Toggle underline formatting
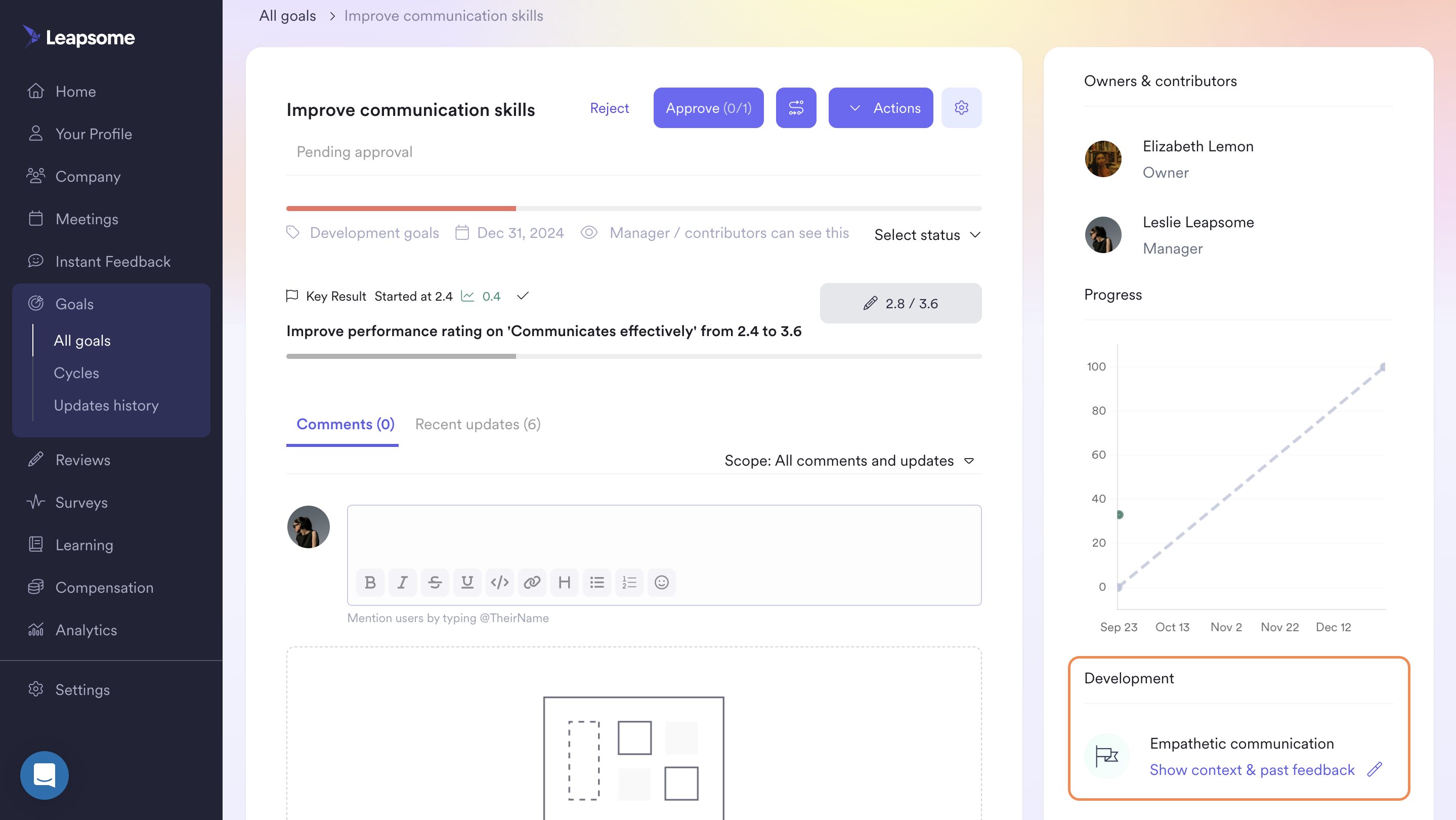 (467, 582)
